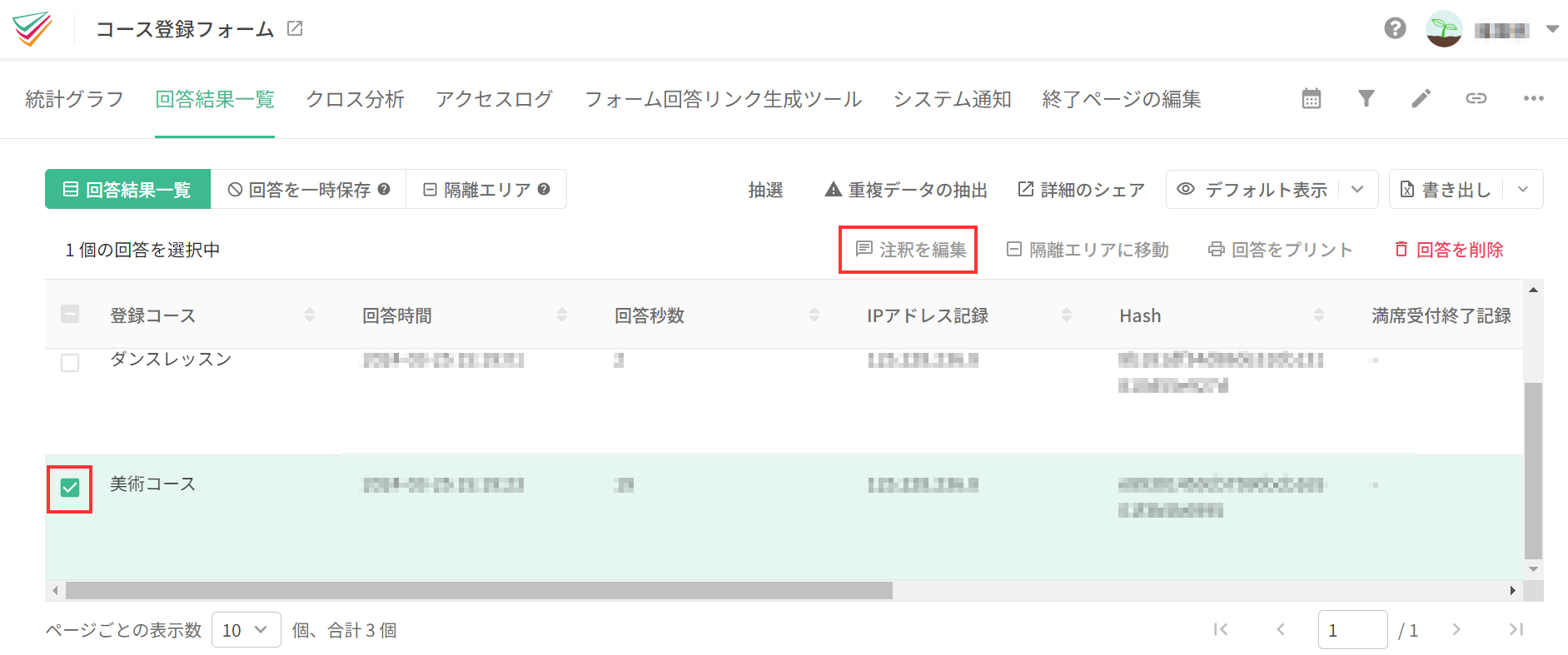
Task: Sort by IPアドレス記録 column arrows
Action: pos(1067,315)
